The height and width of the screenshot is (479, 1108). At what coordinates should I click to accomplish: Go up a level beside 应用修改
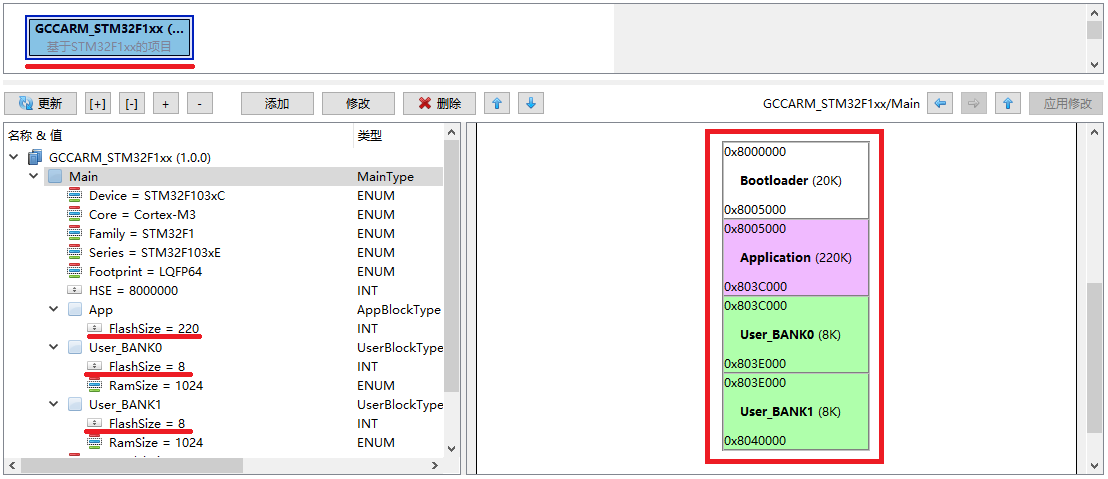click(x=1008, y=104)
